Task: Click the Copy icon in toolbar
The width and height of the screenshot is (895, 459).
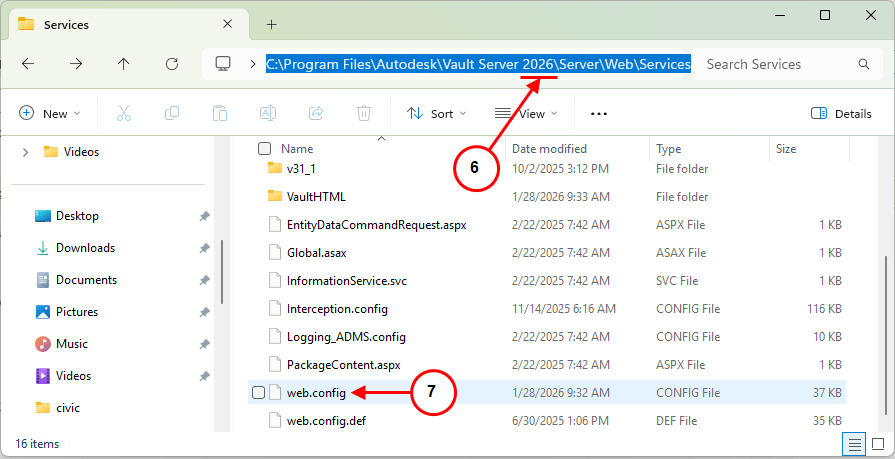Action: [172, 114]
